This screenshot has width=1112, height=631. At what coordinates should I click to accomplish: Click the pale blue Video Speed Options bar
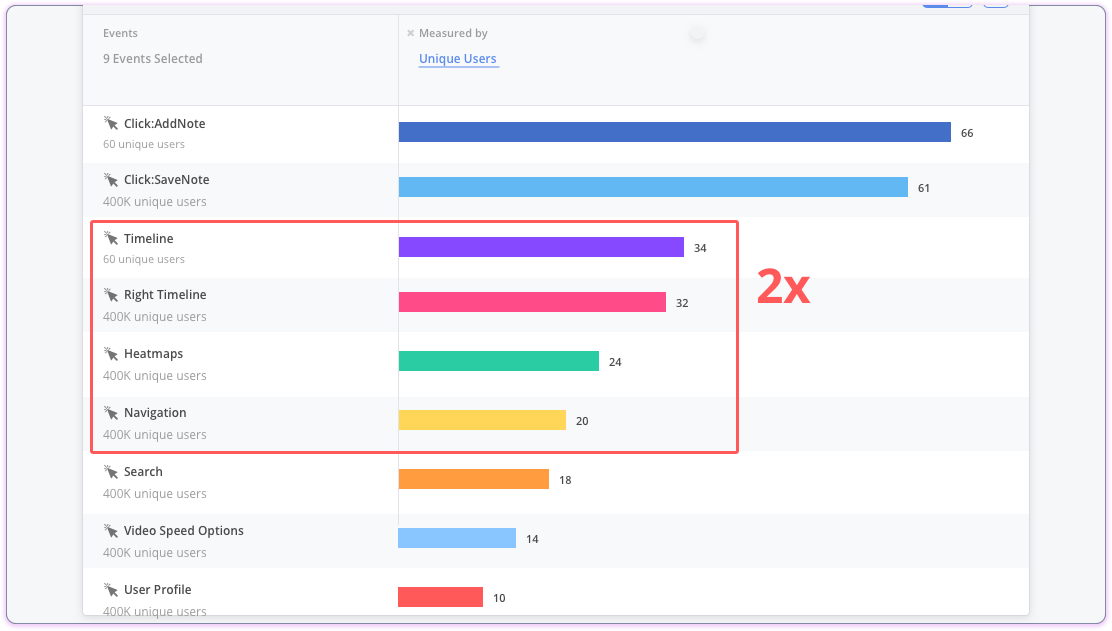(457, 538)
